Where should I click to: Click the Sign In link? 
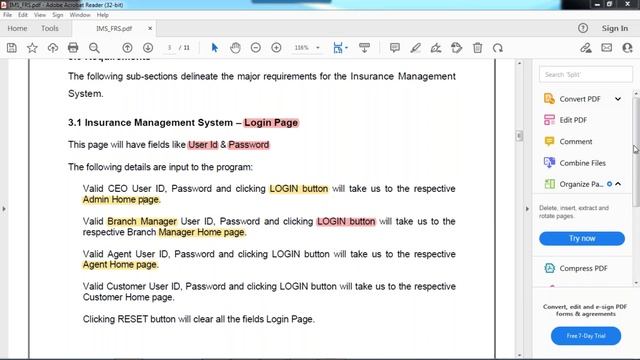pos(615,28)
